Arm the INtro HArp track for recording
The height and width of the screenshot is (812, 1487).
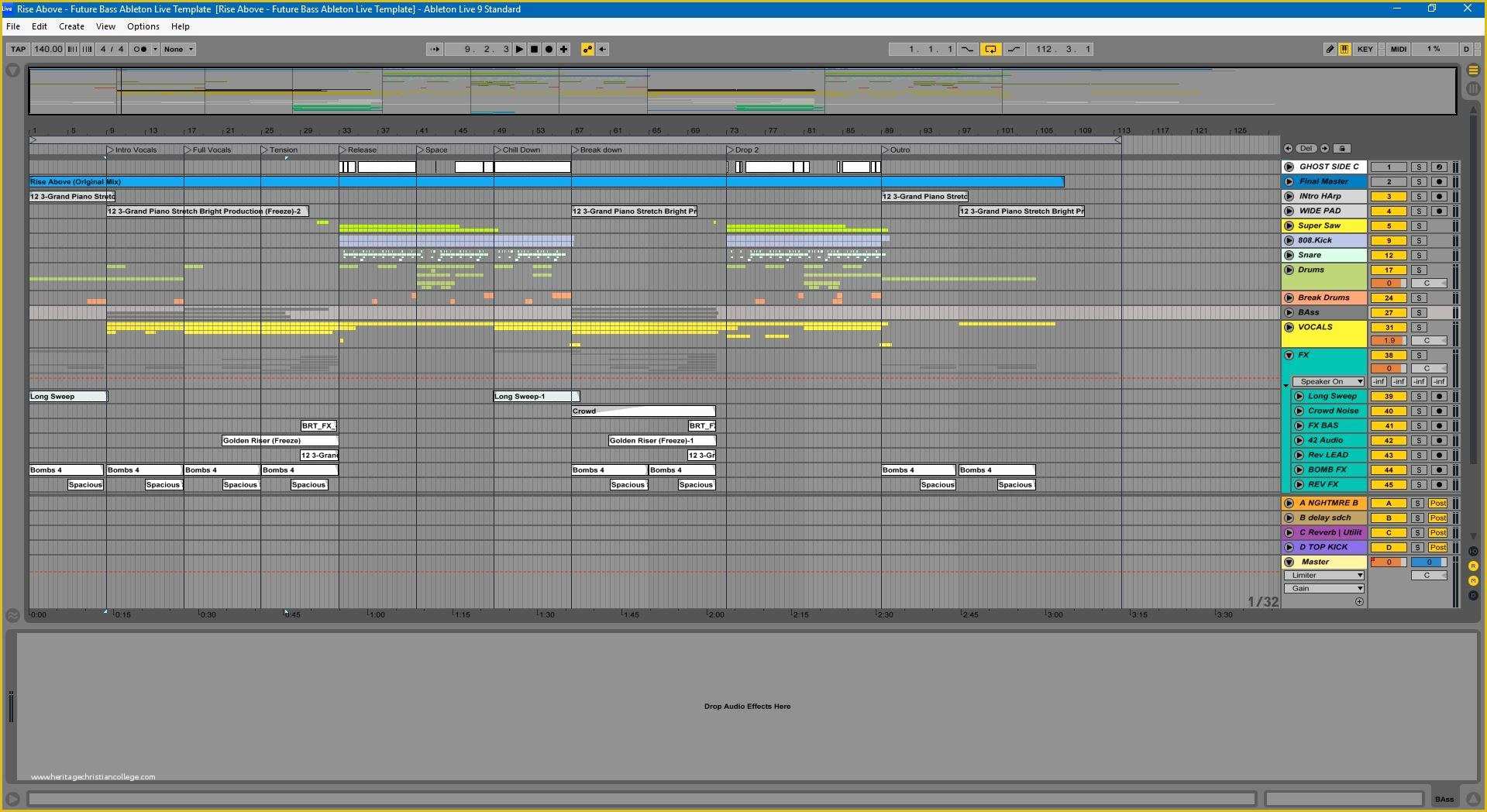[1439, 196]
